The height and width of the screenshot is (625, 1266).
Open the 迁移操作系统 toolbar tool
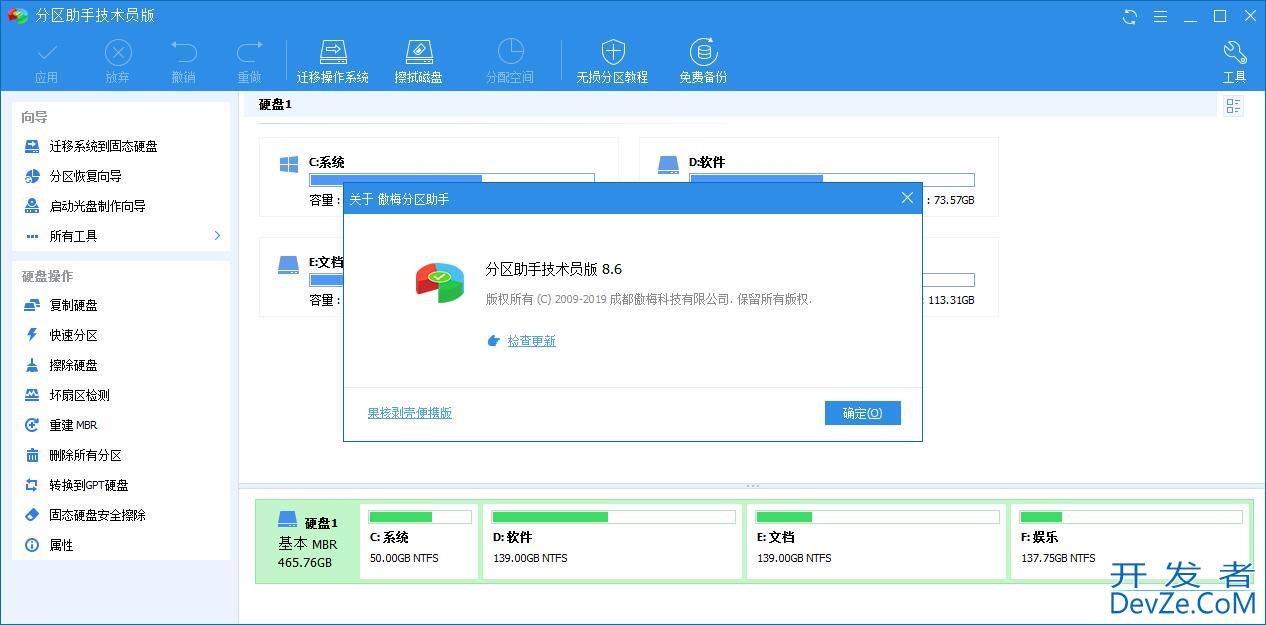click(333, 62)
